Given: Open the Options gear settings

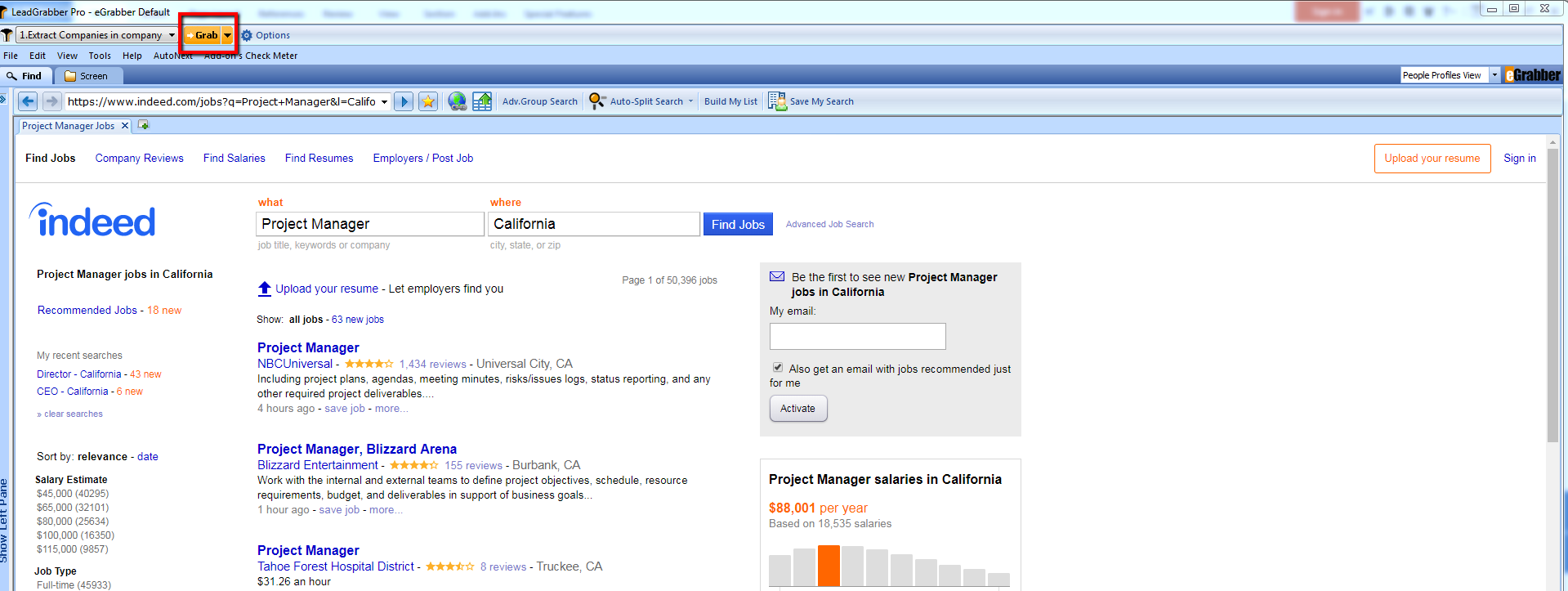Looking at the screenshot, I should pyautogui.click(x=266, y=35).
